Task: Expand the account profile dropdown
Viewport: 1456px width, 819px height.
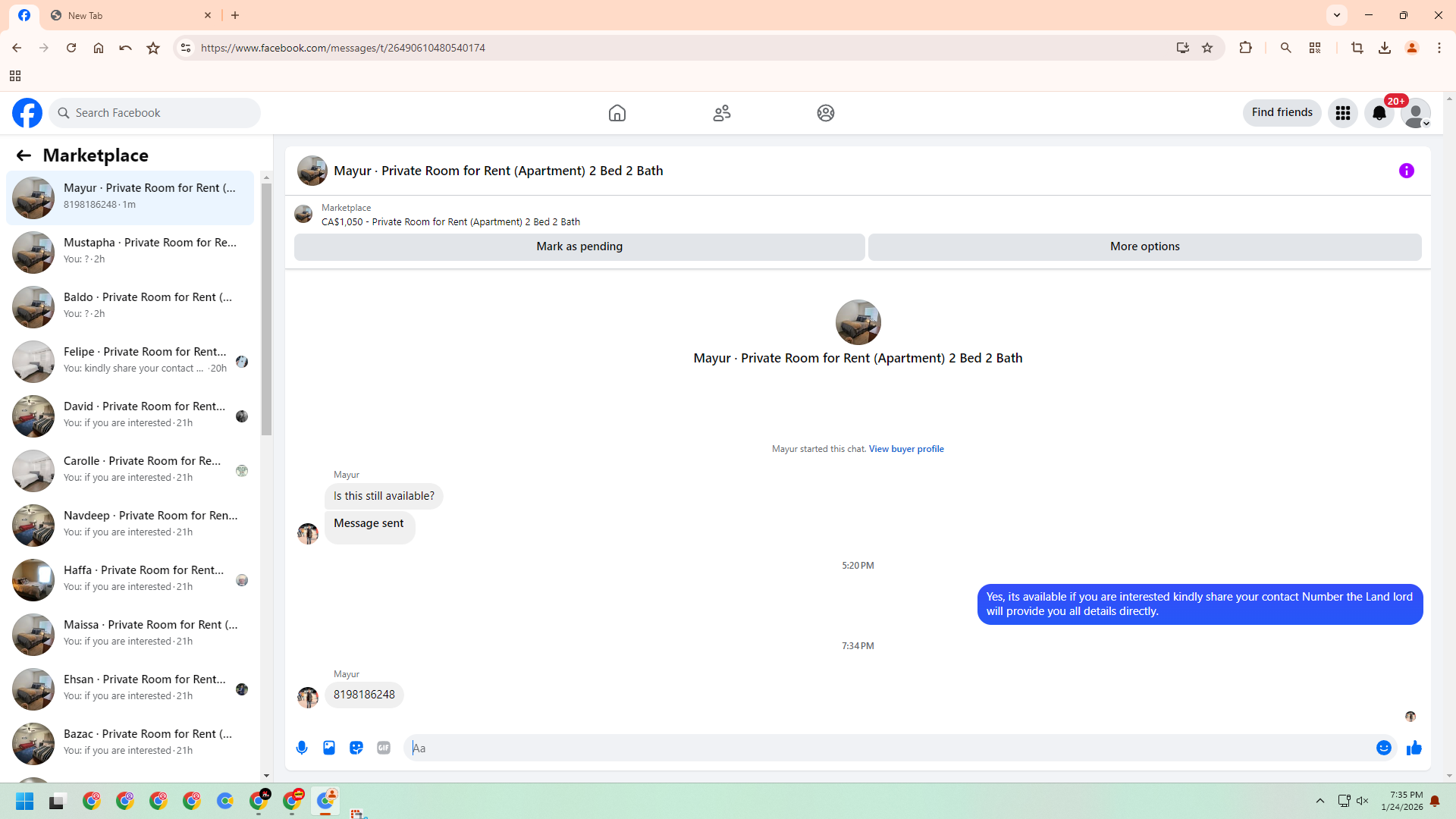Action: coord(1416,113)
